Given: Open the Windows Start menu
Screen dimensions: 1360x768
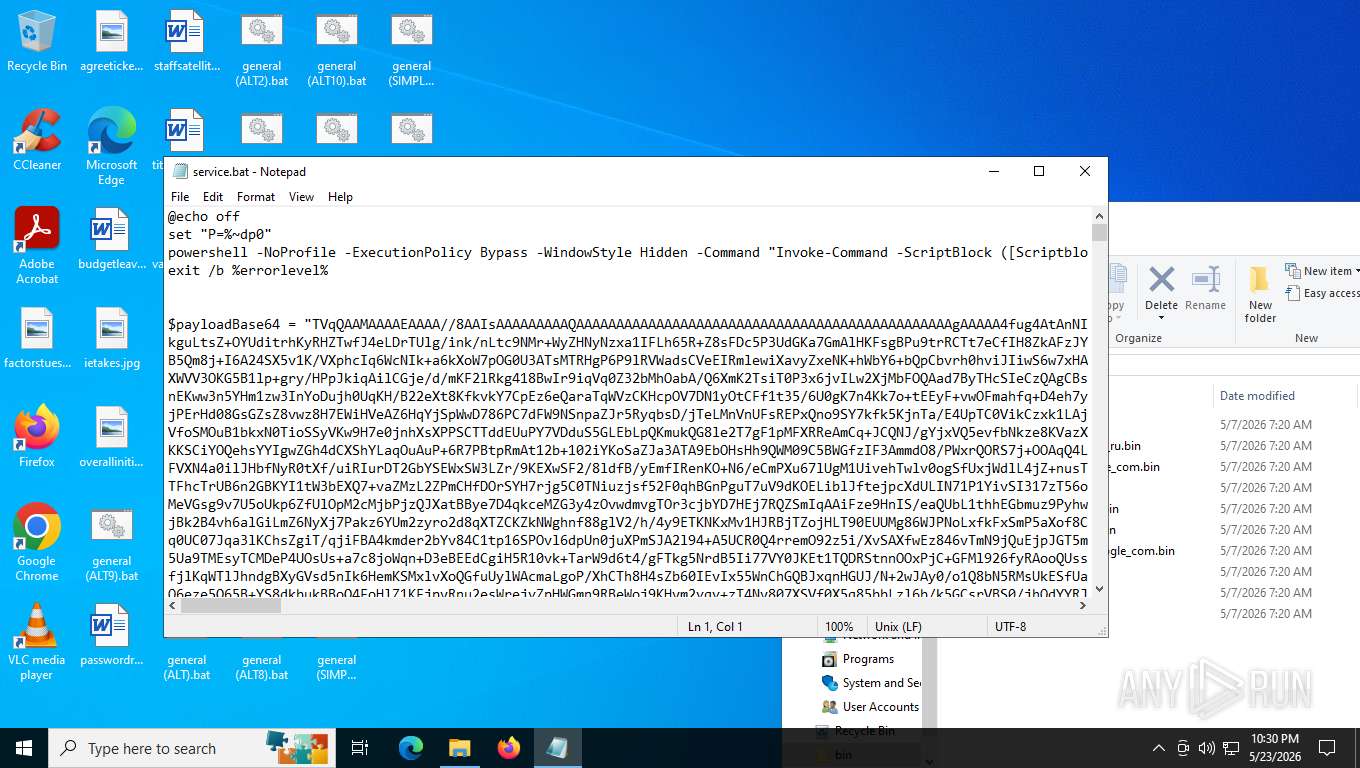Looking at the screenshot, I should (x=24, y=748).
